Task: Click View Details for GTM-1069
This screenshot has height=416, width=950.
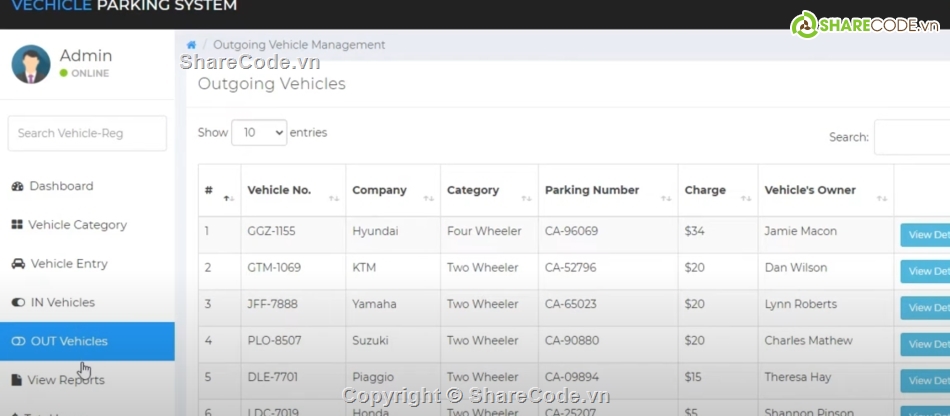Action: pos(925,271)
